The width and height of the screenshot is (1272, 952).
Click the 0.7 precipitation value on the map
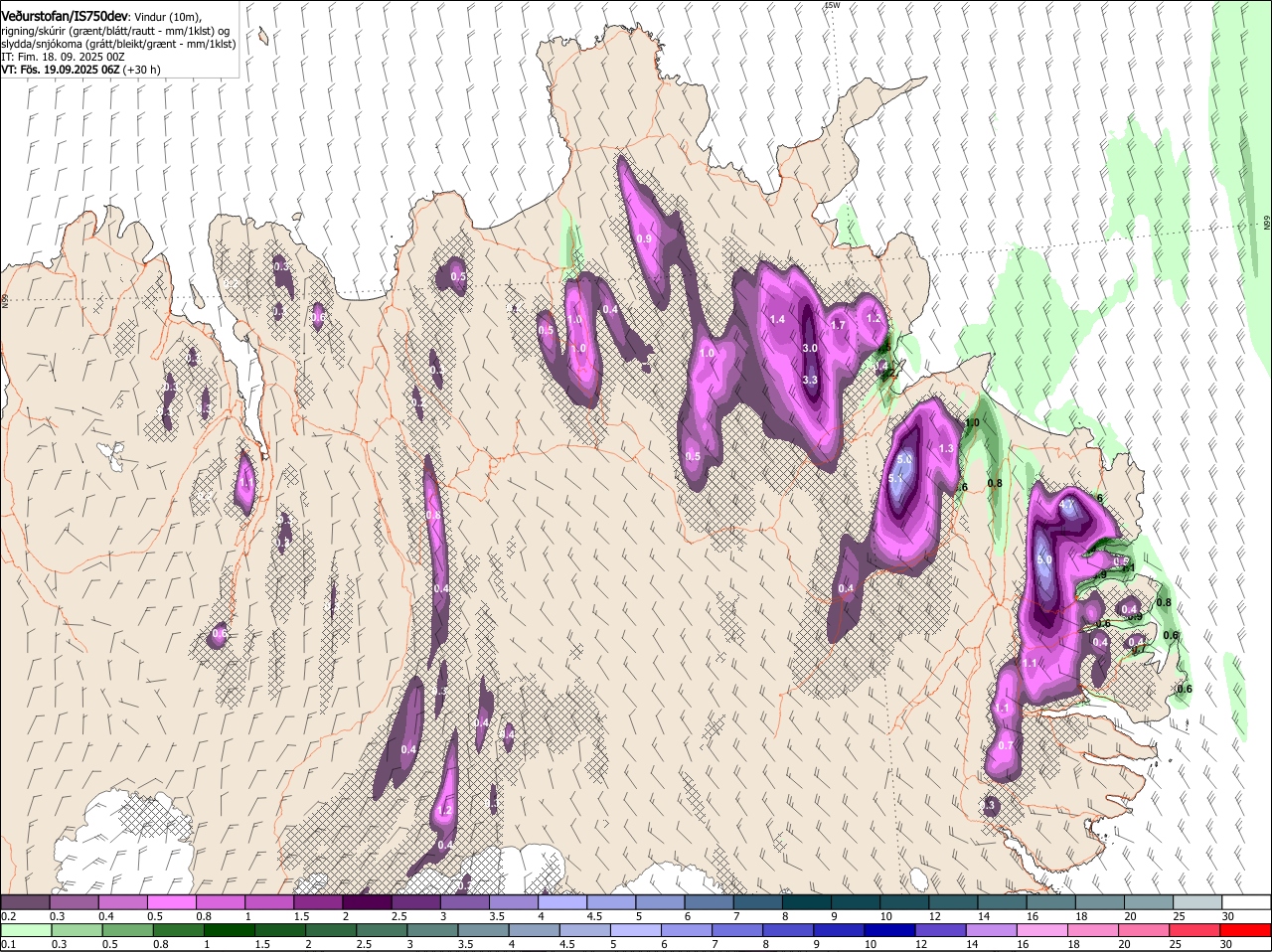tap(1006, 745)
